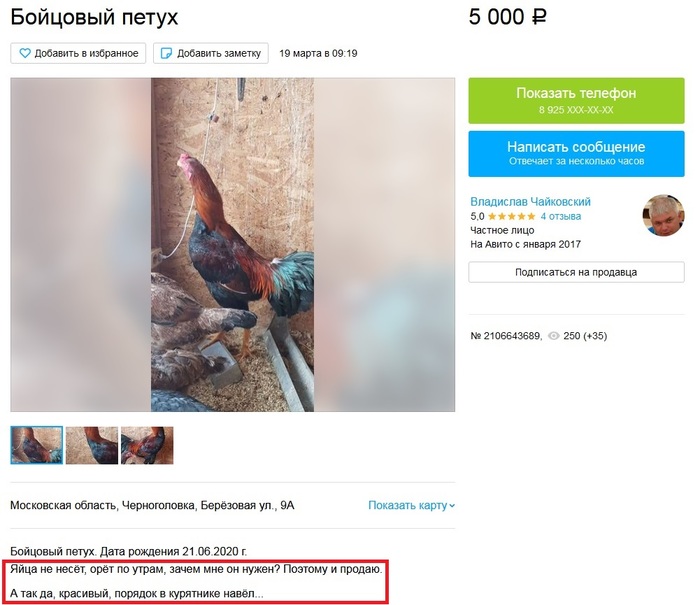Open the Написать сообщение button
This screenshot has height=605, width=700.
[x=576, y=154]
